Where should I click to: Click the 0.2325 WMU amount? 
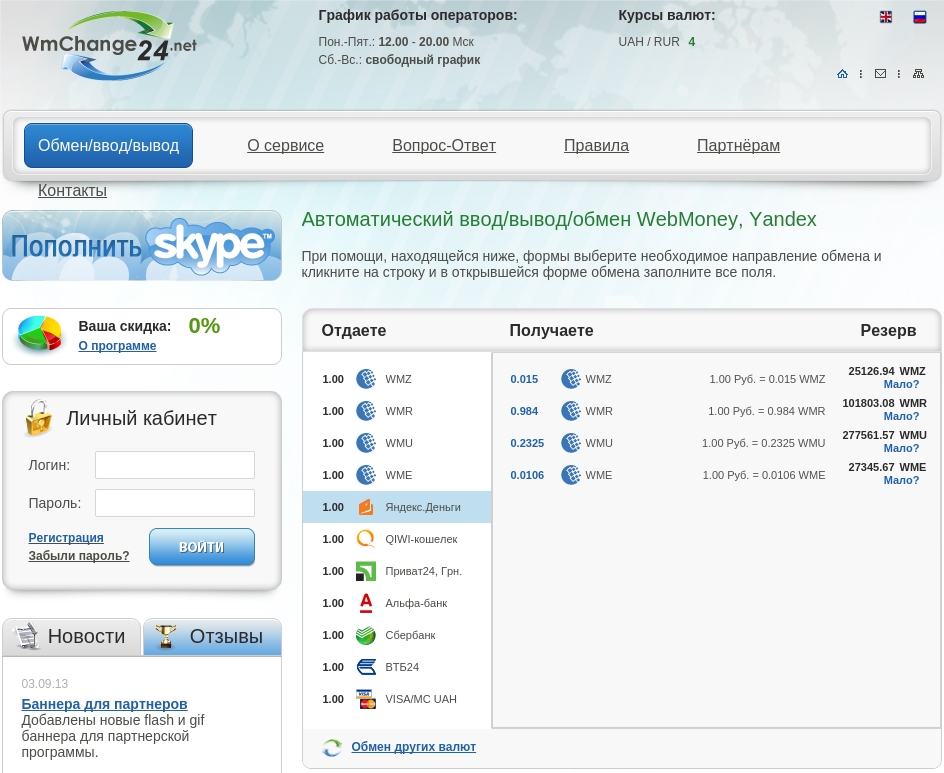click(527, 442)
